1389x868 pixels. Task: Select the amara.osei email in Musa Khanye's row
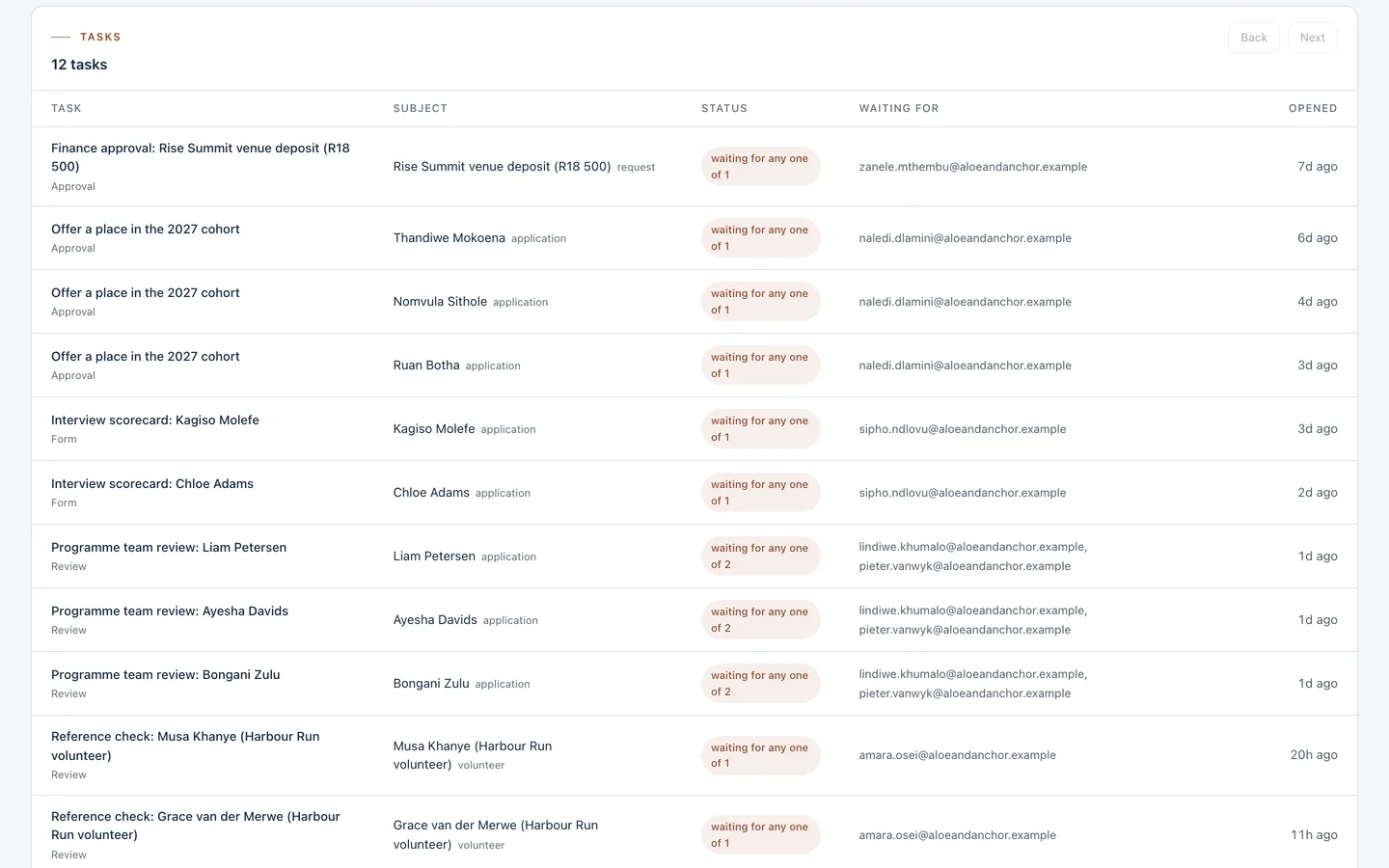[958, 755]
